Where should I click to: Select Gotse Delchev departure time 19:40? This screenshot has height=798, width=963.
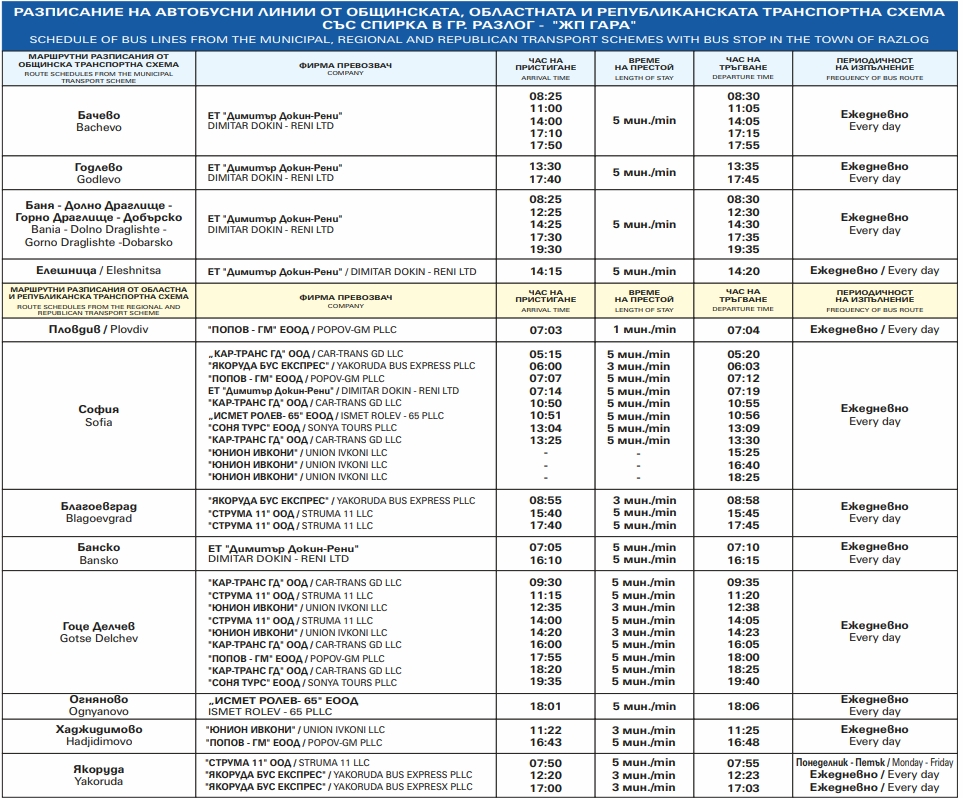pyautogui.click(x=743, y=681)
